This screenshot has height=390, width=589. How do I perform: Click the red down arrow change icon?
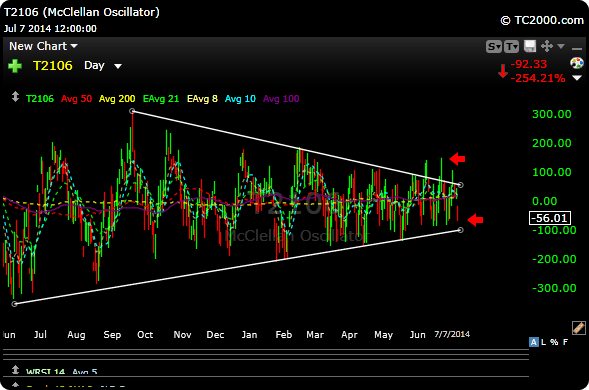coord(503,71)
